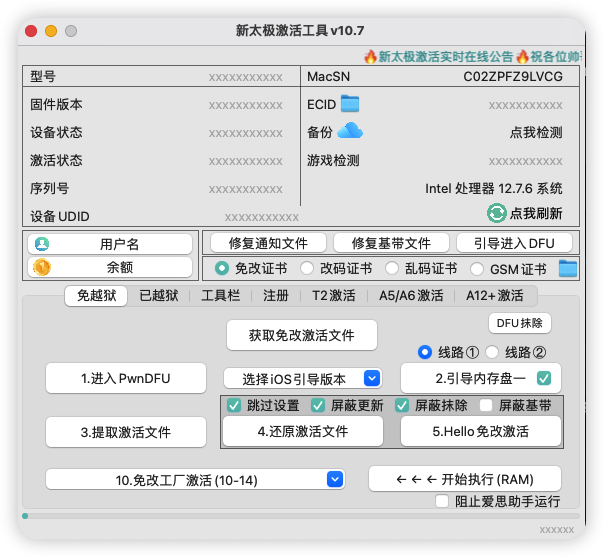The width and height of the screenshot is (604, 557).
Task: Click 4.还原激活文件 button
Action: [303, 431]
